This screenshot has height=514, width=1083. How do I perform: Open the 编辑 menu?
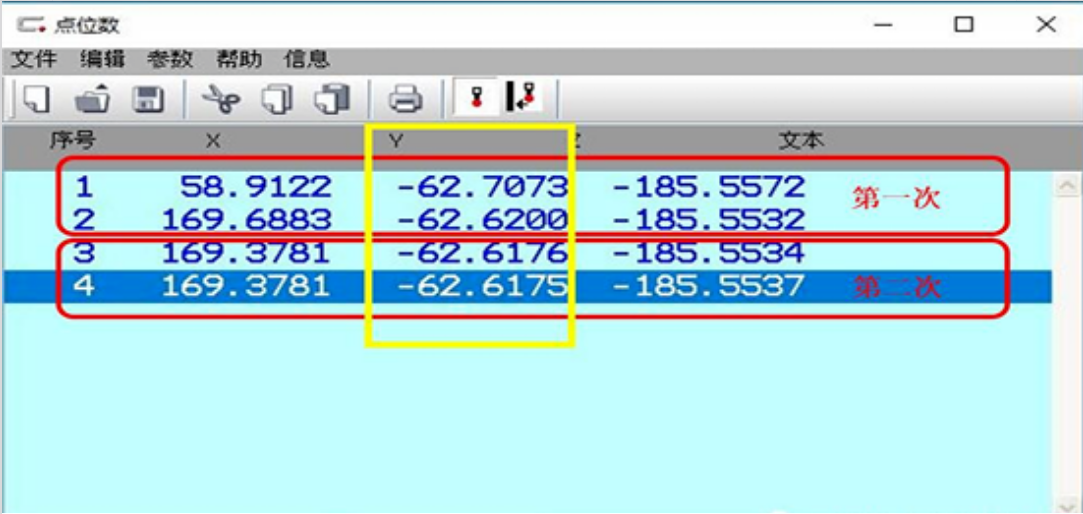point(102,60)
